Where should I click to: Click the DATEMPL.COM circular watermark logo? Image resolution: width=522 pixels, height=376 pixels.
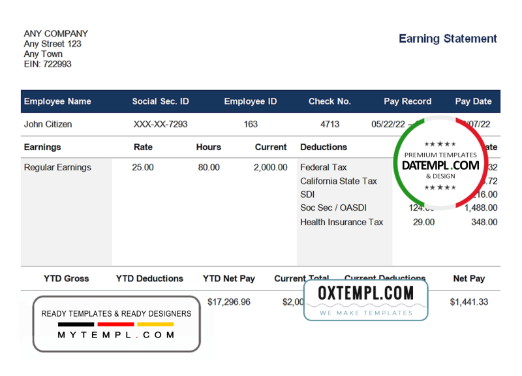click(x=440, y=163)
